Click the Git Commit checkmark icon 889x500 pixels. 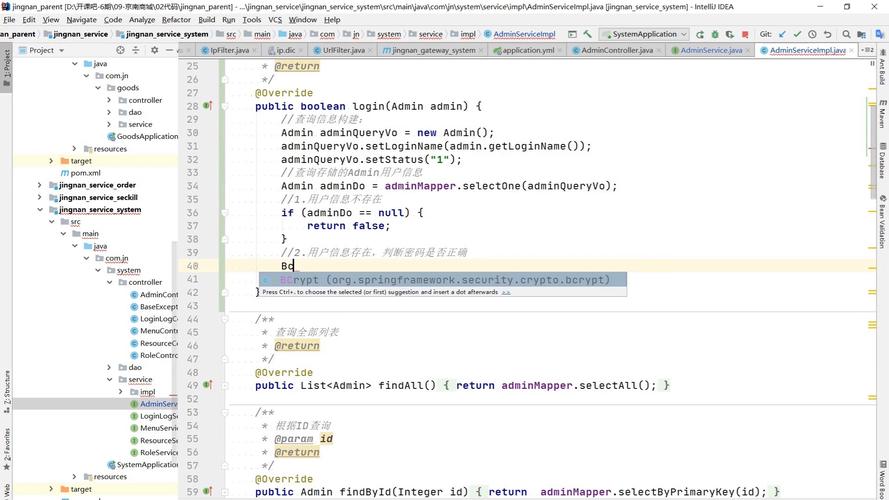797,34
